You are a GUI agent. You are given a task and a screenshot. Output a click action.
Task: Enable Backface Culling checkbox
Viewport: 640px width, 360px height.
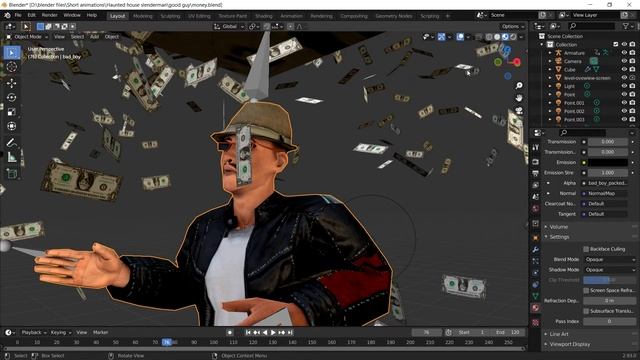[x=586, y=249]
